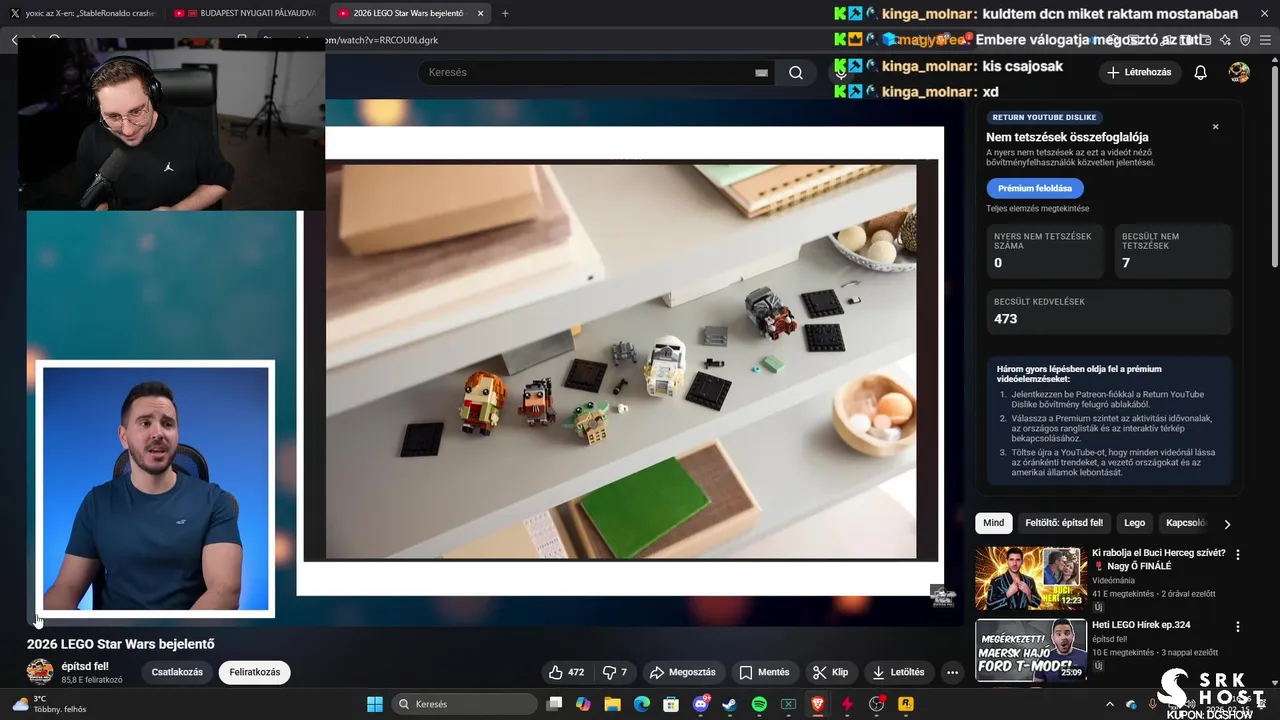Image resolution: width=1280 pixels, height=720 pixels.
Task: Click the YouTube search magnifier button
Action: (796, 72)
